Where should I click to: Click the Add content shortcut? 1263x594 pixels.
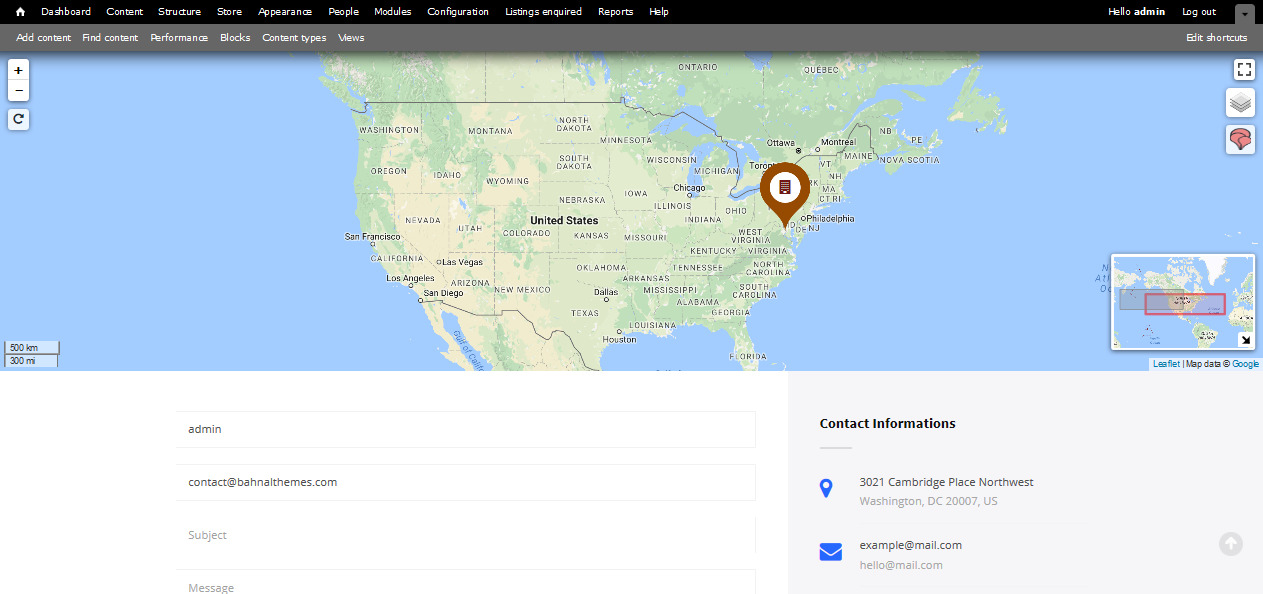tap(43, 38)
